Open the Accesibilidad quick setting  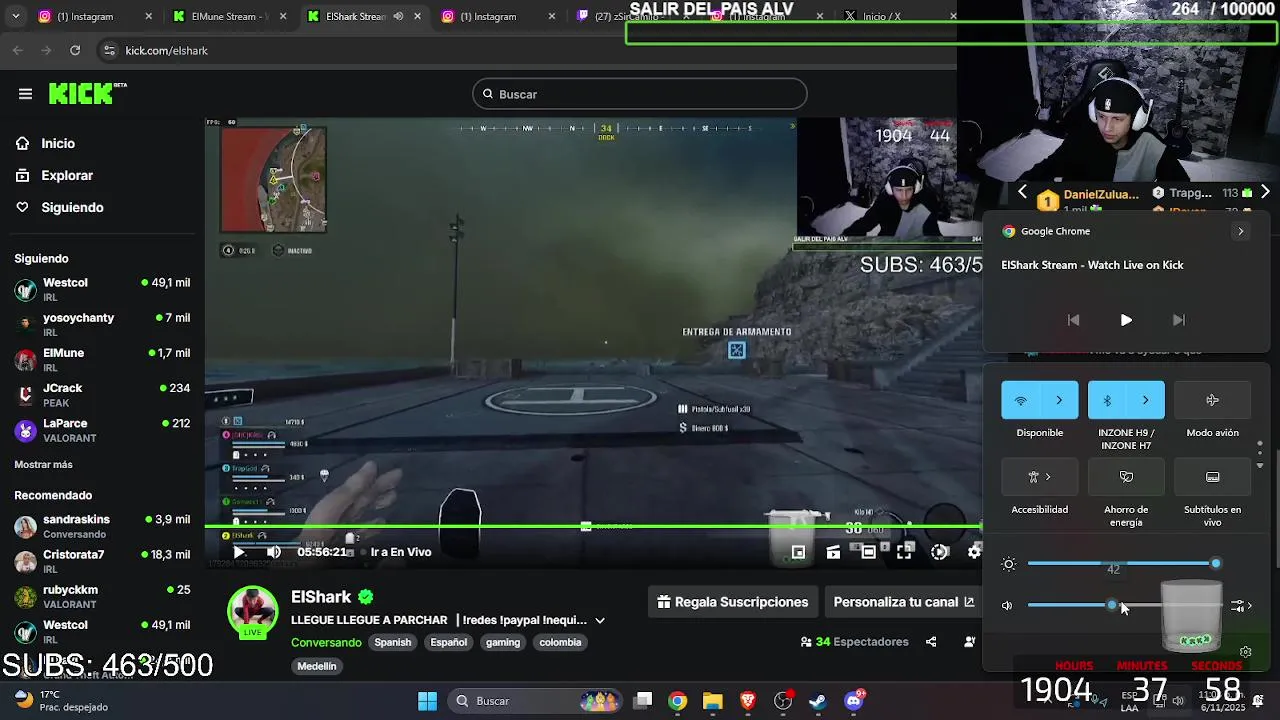pyautogui.click(x=1040, y=477)
